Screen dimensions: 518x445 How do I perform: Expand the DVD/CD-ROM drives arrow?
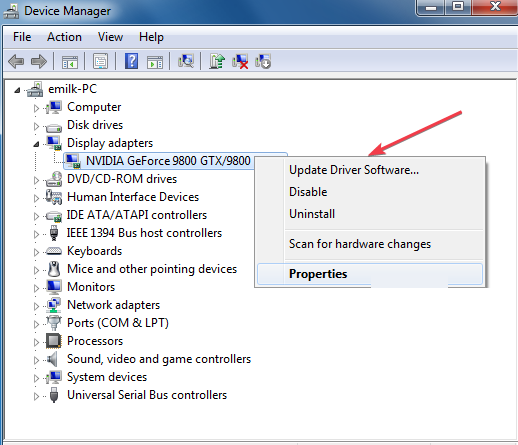click(x=36, y=180)
